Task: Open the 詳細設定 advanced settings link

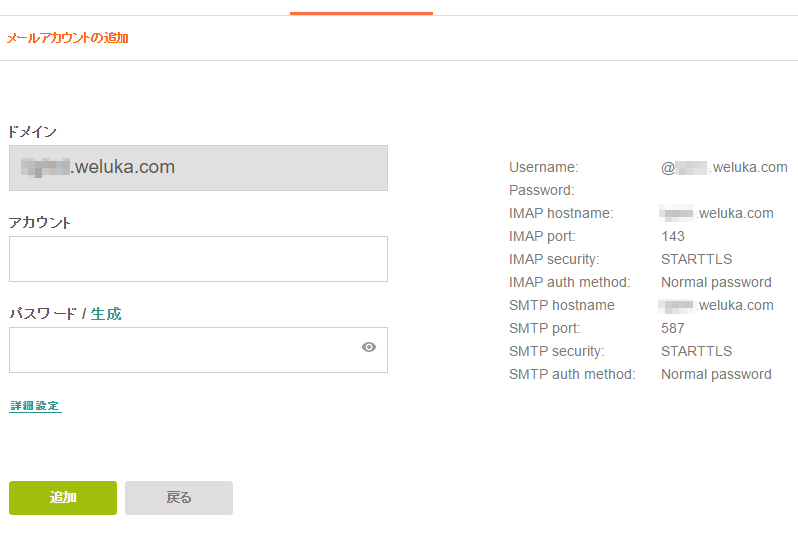Action: [x=35, y=406]
